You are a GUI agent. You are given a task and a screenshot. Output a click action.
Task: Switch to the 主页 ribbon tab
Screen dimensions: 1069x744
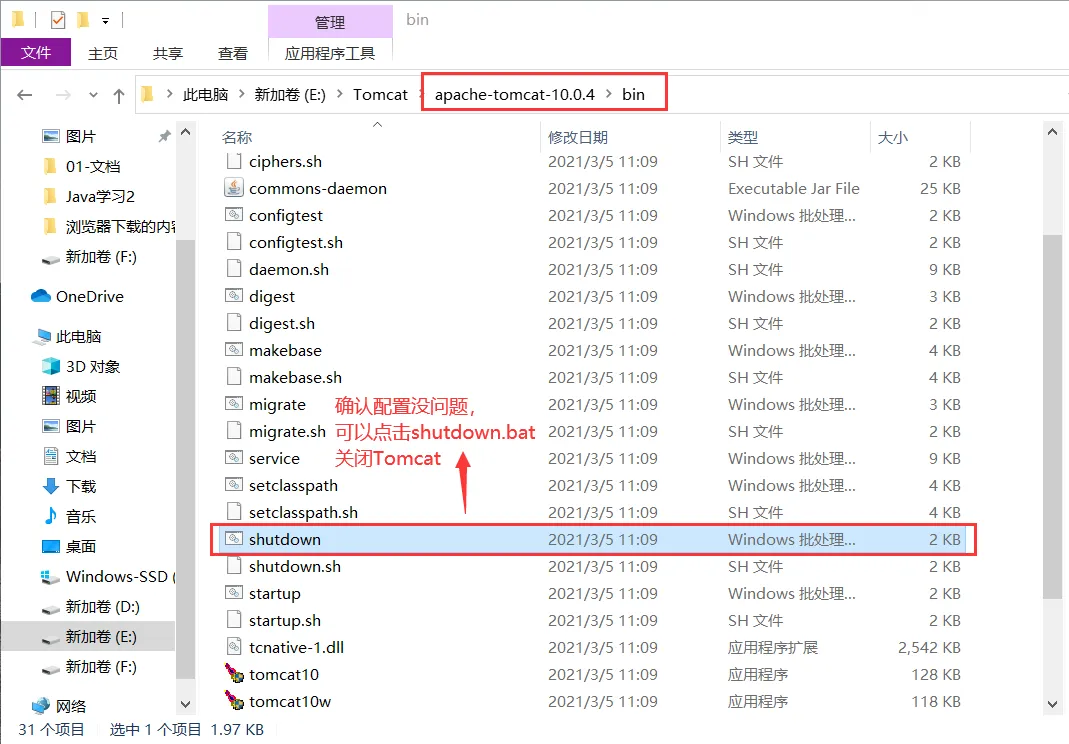[103, 53]
